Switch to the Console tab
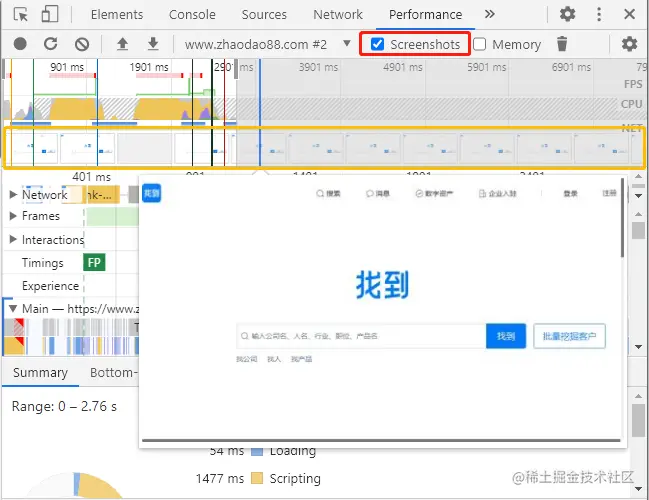The height and width of the screenshot is (500, 649). pos(192,14)
